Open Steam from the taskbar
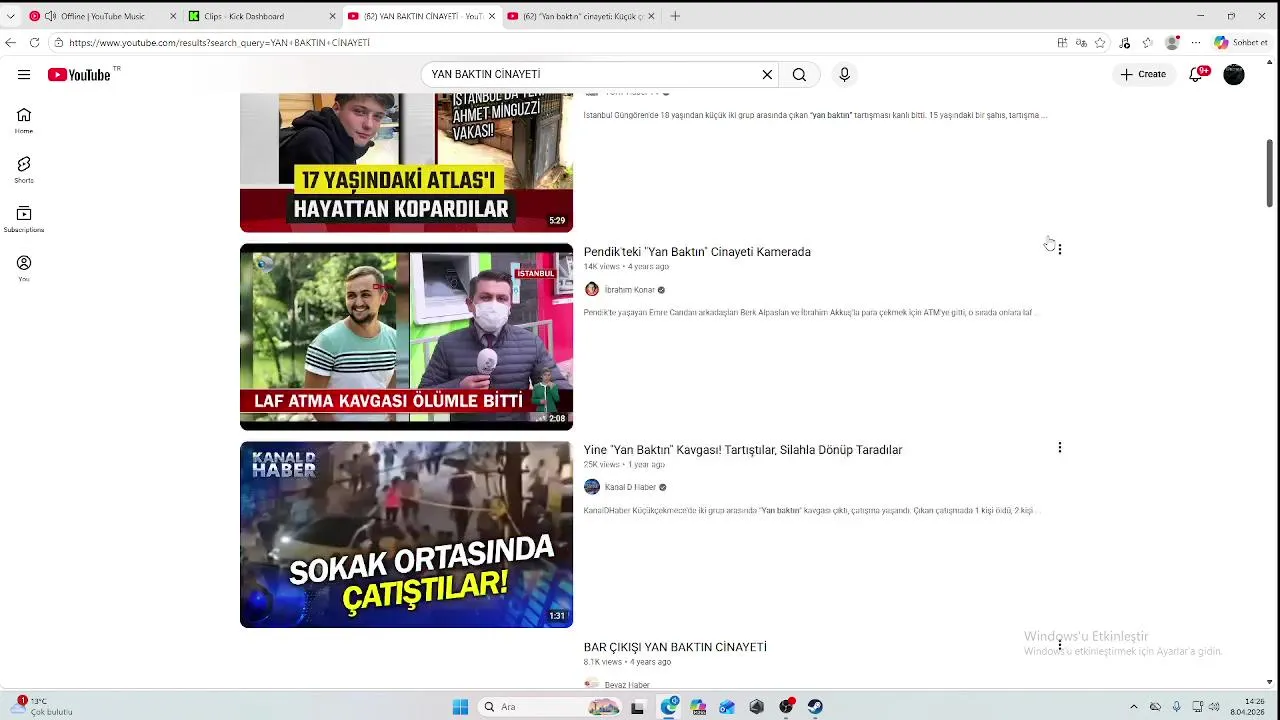Image resolution: width=1280 pixels, height=720 pixels. click(815, 707)
